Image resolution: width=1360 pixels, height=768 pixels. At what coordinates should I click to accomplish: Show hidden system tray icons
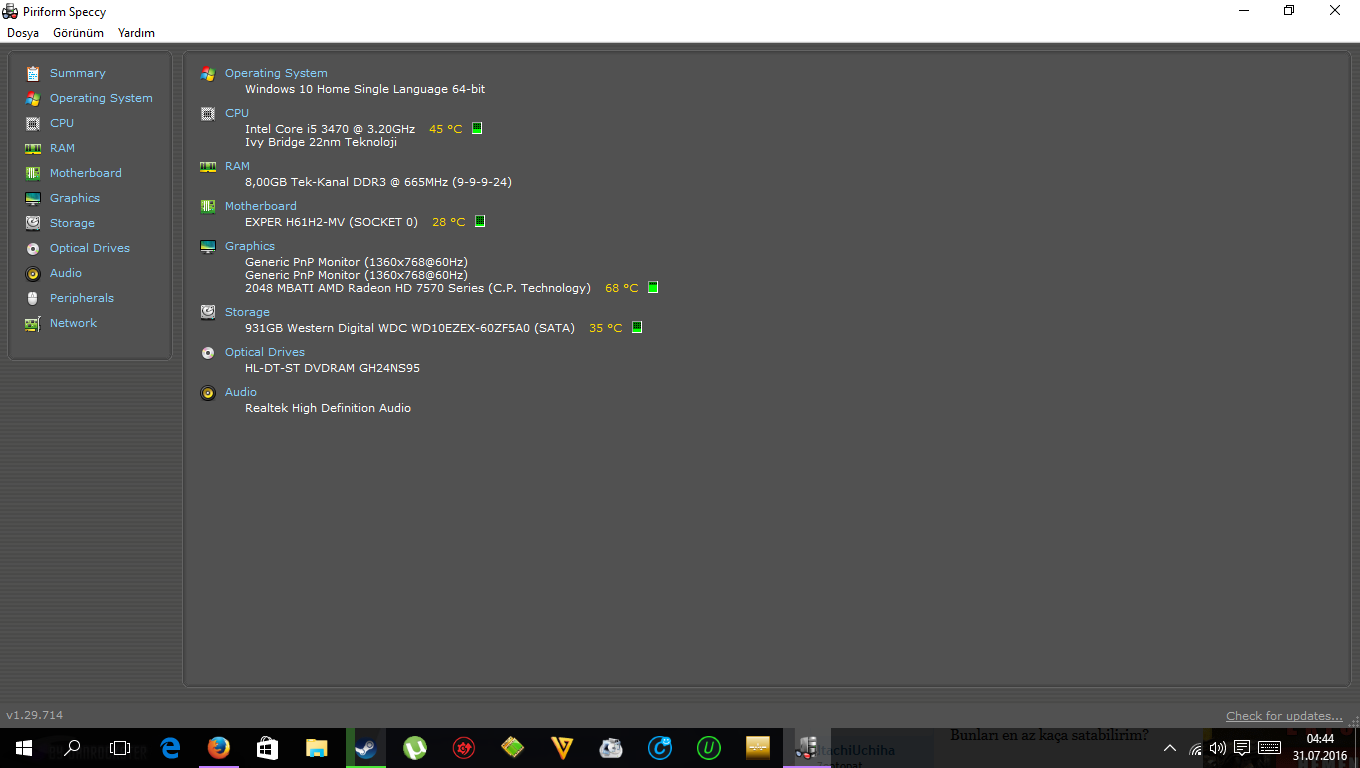1170,747
